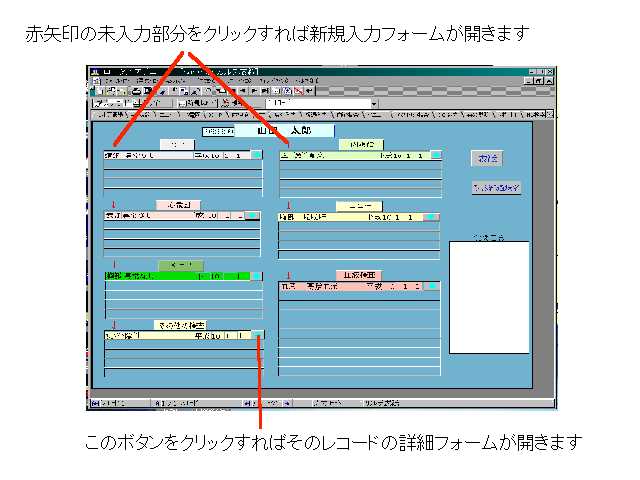
Task: Click first empty row under the 心電図 record
Action: (182, 225)
